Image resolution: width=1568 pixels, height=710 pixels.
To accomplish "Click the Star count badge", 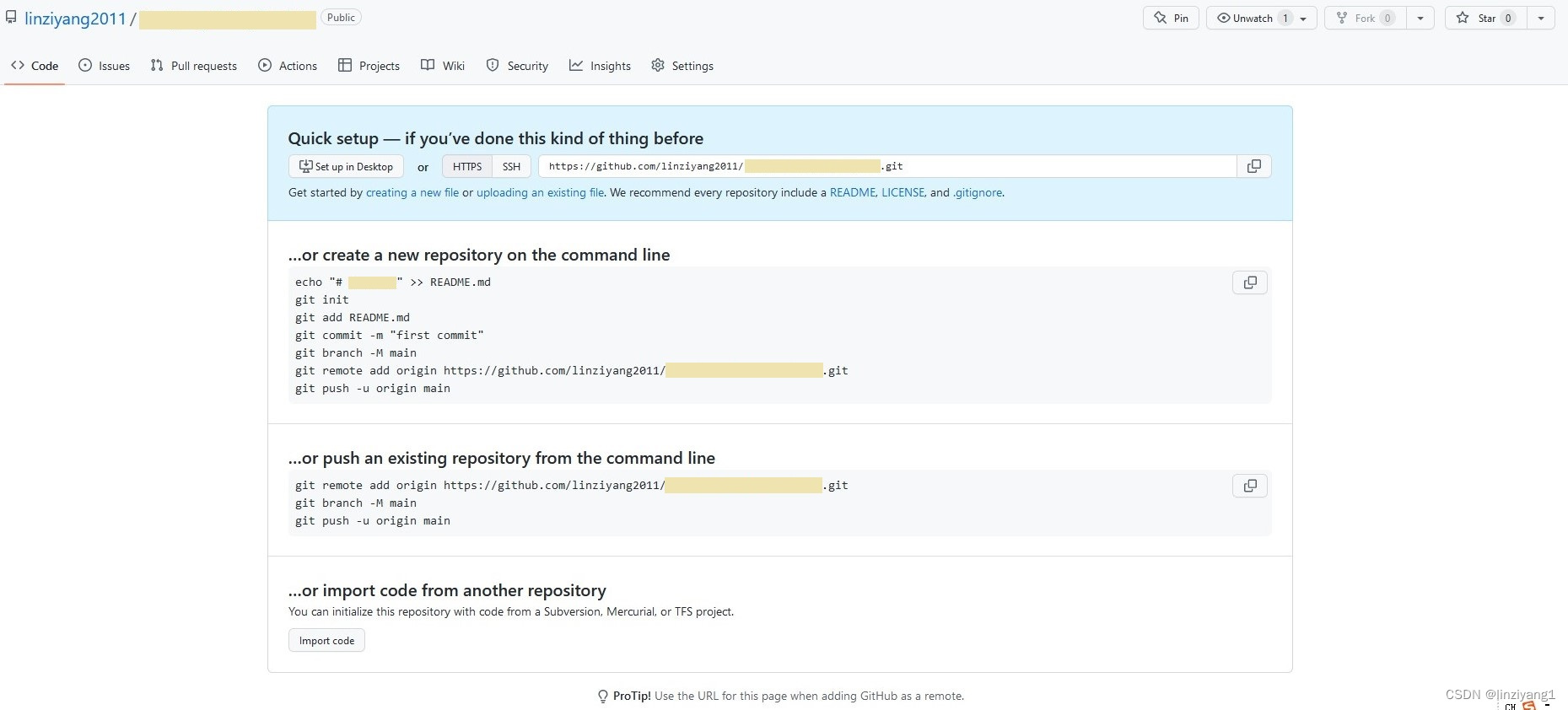I will coord(1508,18).
